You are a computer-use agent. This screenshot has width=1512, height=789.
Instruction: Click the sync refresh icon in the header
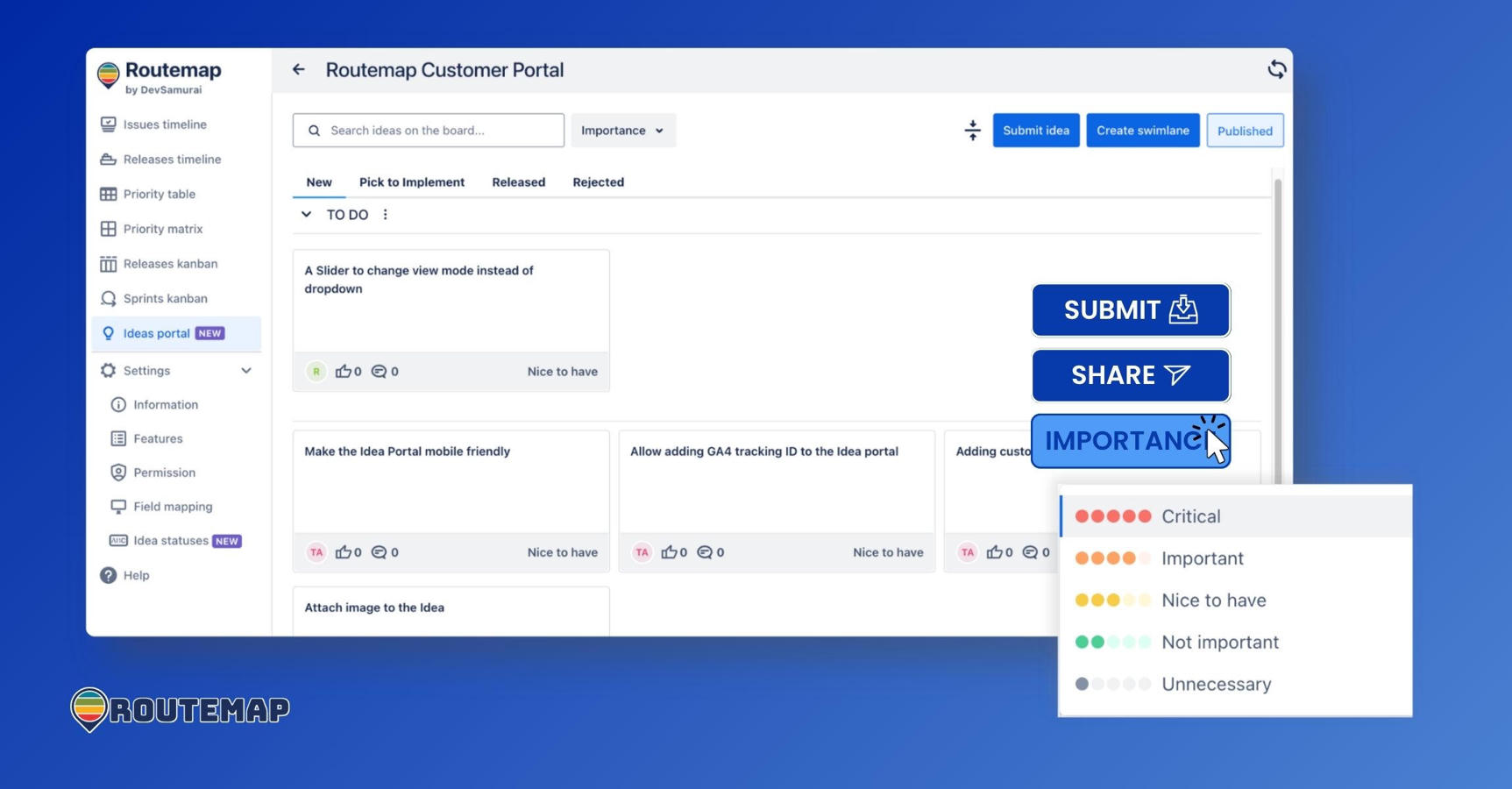coord(1276,70)
